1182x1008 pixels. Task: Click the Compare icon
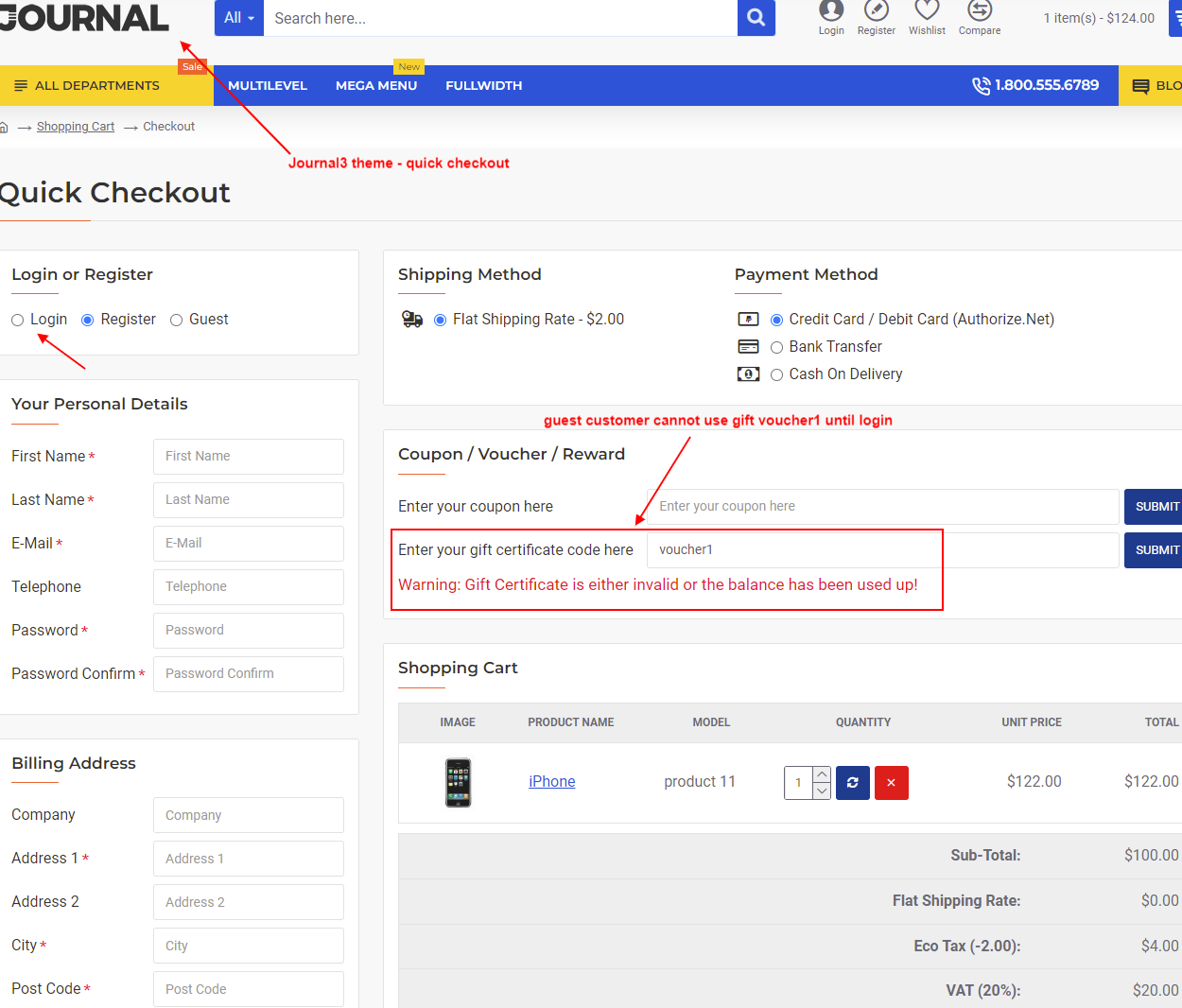click(979, 17)
